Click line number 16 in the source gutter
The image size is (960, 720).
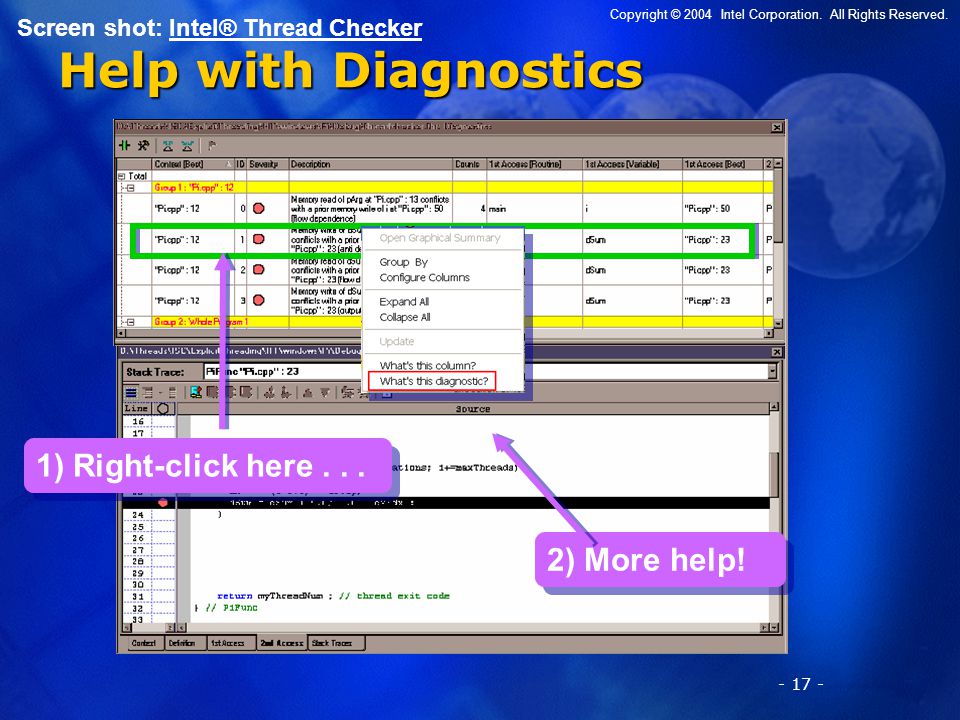point(138,421)
